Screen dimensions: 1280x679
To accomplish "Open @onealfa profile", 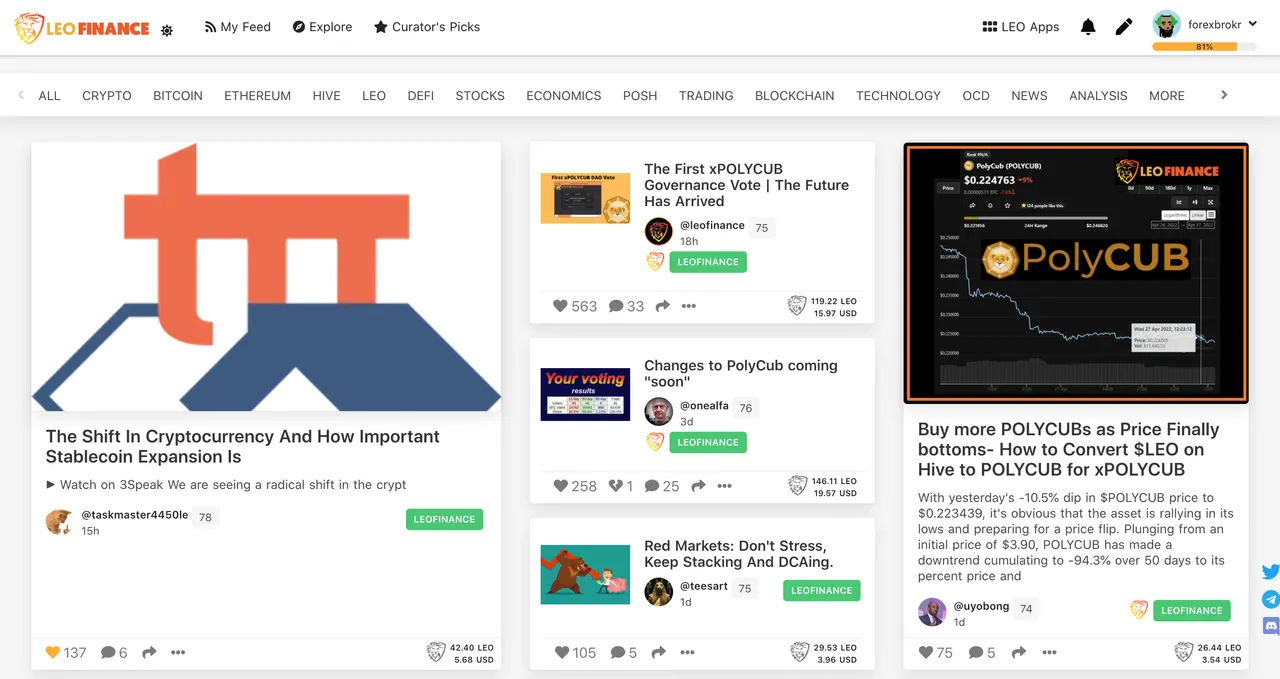I will 705,406.
